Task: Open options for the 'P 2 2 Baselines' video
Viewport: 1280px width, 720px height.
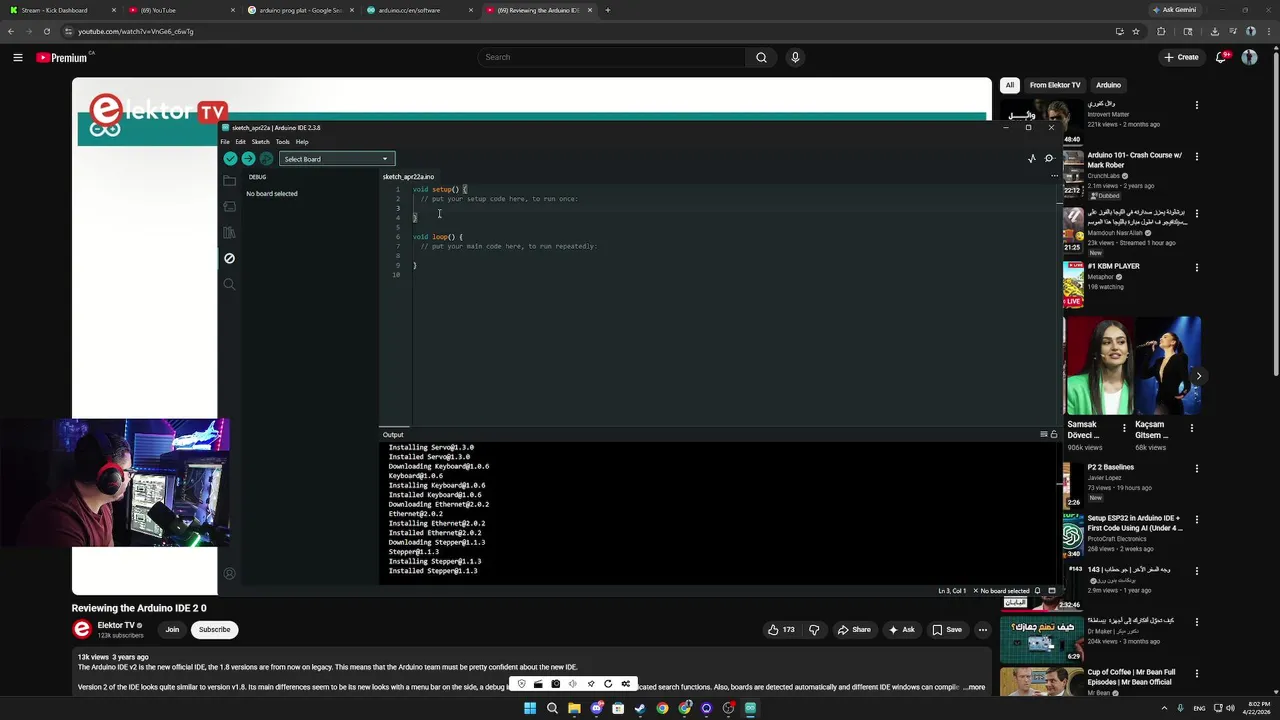Action: tap(1197, 468)
